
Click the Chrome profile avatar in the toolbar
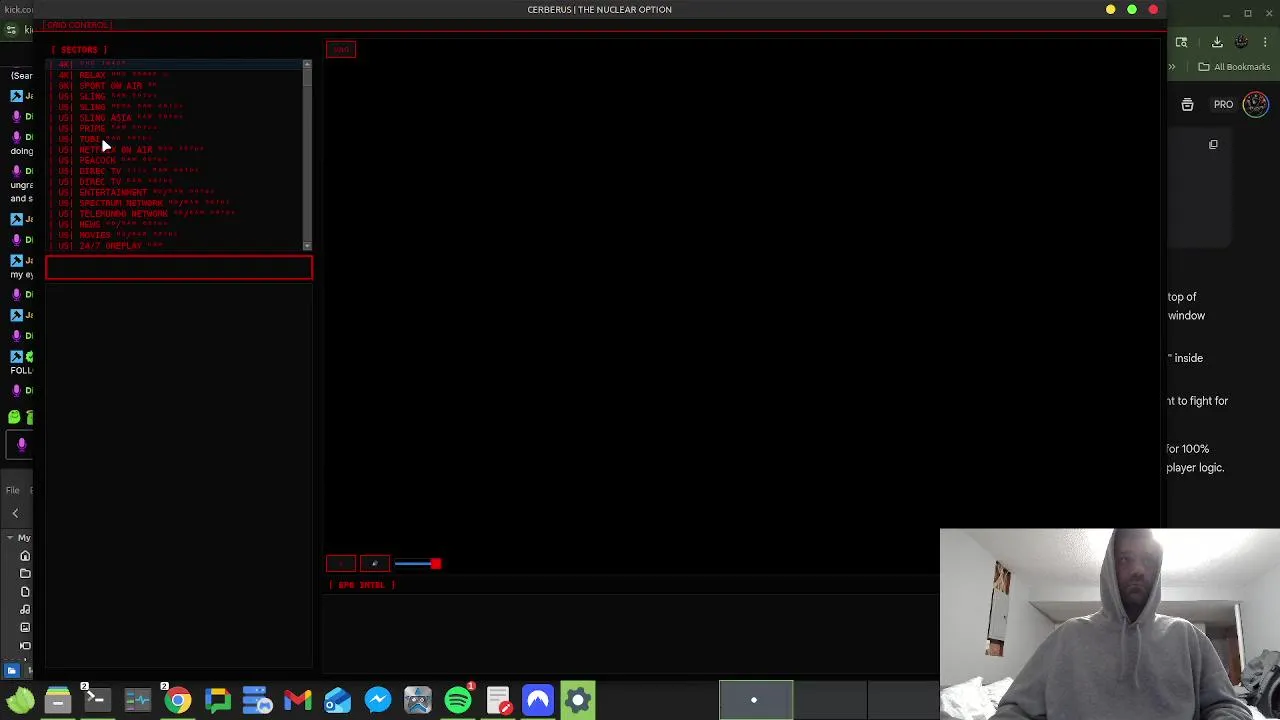(1241, 42)
